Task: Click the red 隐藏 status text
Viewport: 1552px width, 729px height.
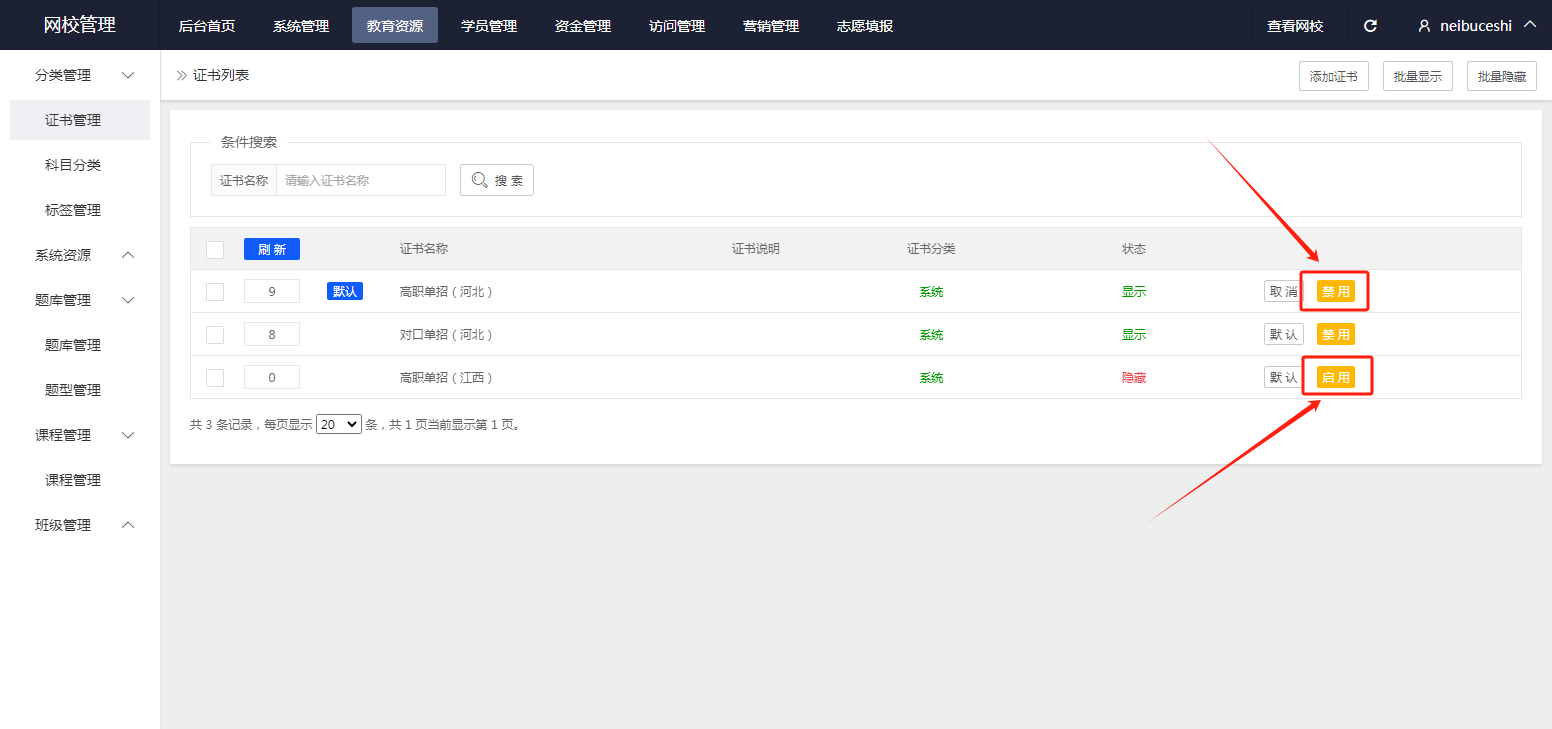Action: pyautogui.click(x=1134, y=378)
